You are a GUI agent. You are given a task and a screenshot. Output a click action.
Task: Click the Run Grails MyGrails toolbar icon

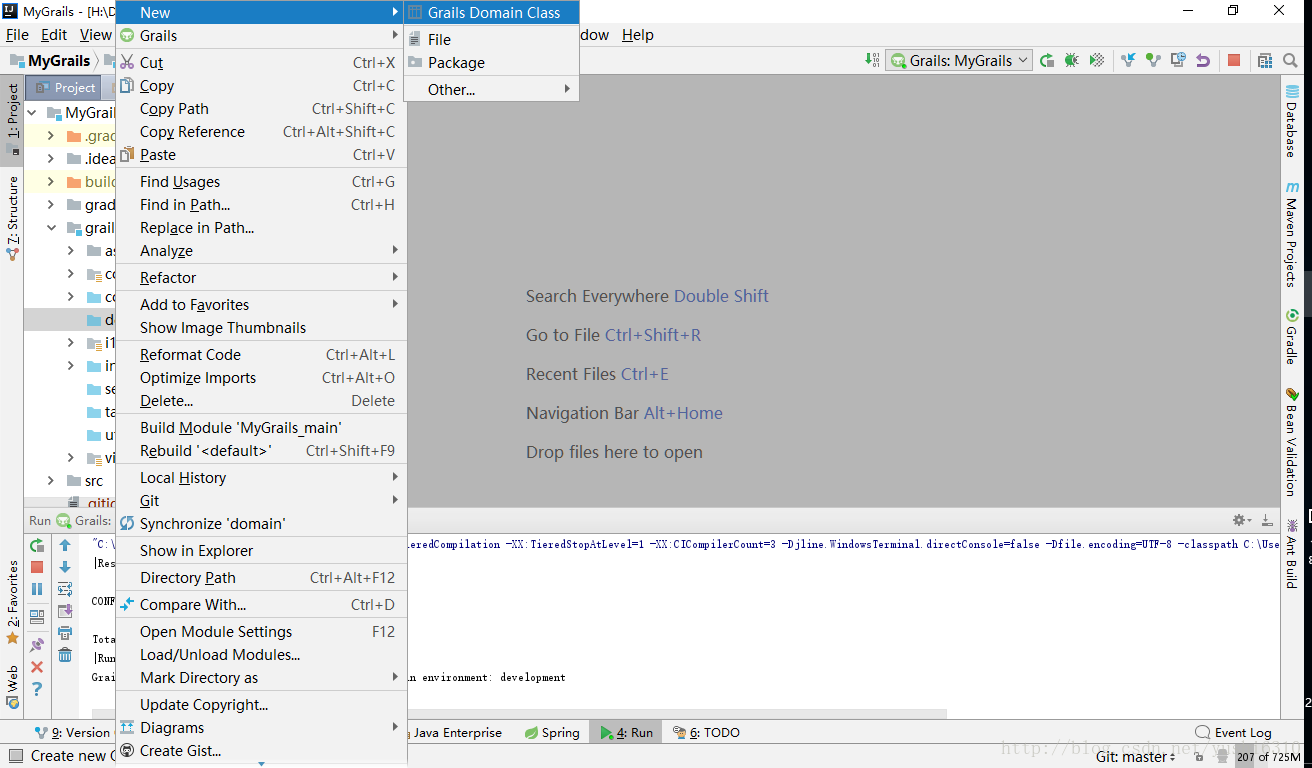point(1047,60)
